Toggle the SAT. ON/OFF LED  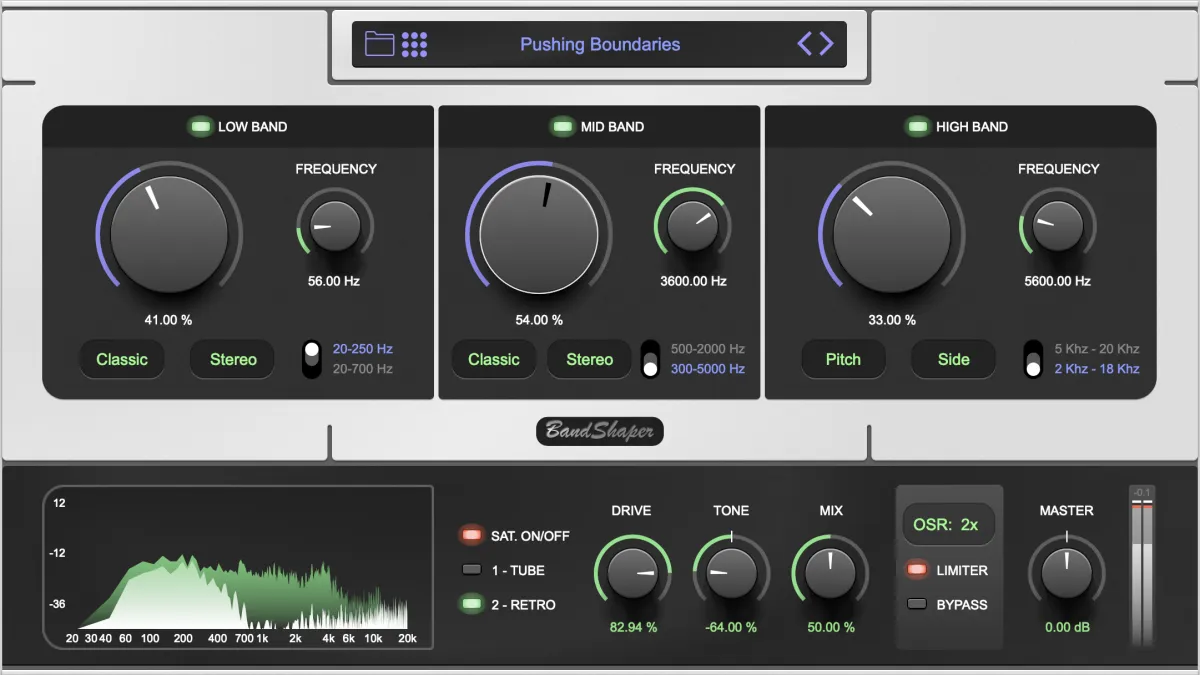tap(470, 535)
